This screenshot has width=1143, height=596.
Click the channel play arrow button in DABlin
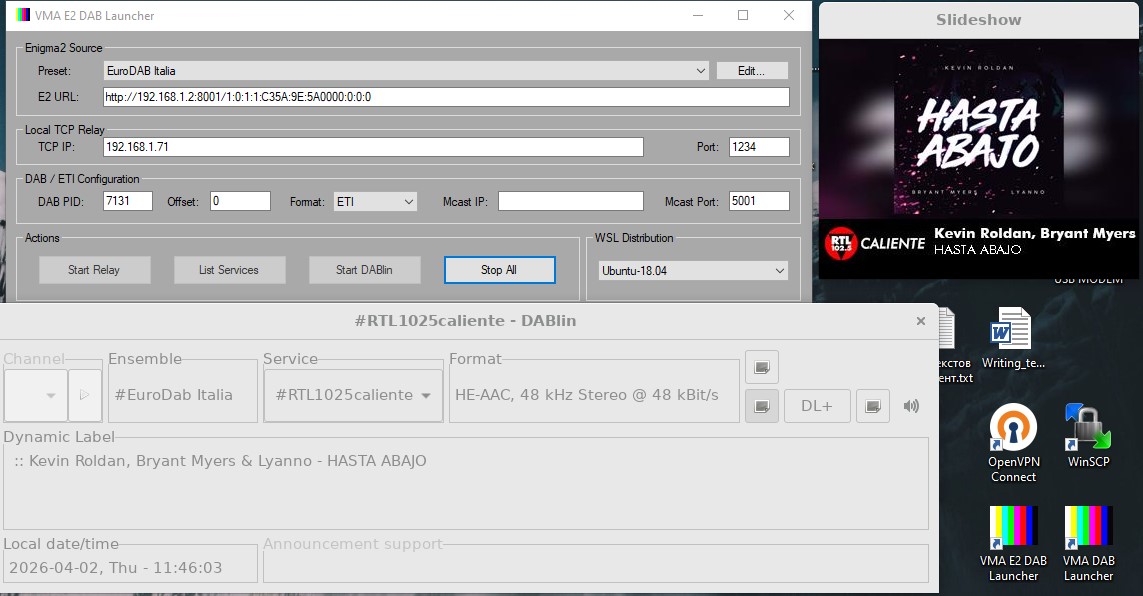[x=85, y=395]
